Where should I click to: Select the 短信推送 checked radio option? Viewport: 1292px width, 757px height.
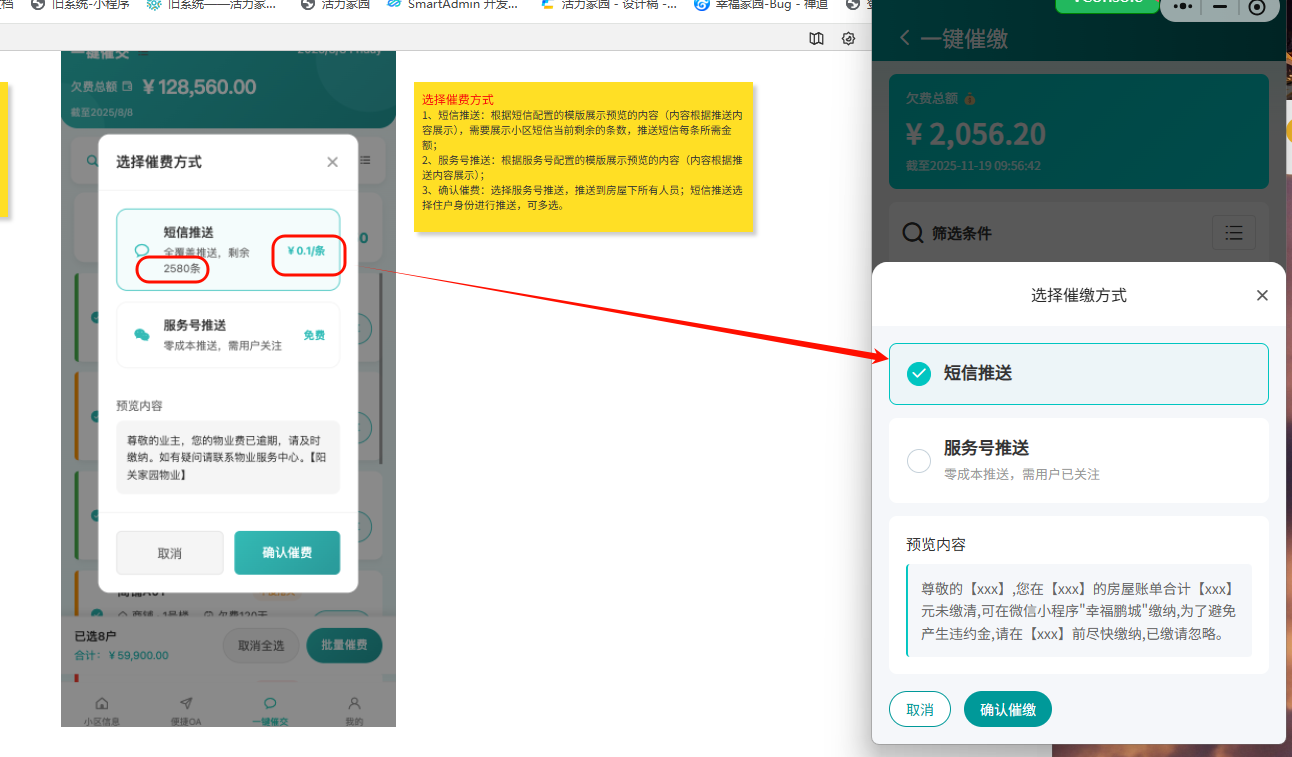918,373
